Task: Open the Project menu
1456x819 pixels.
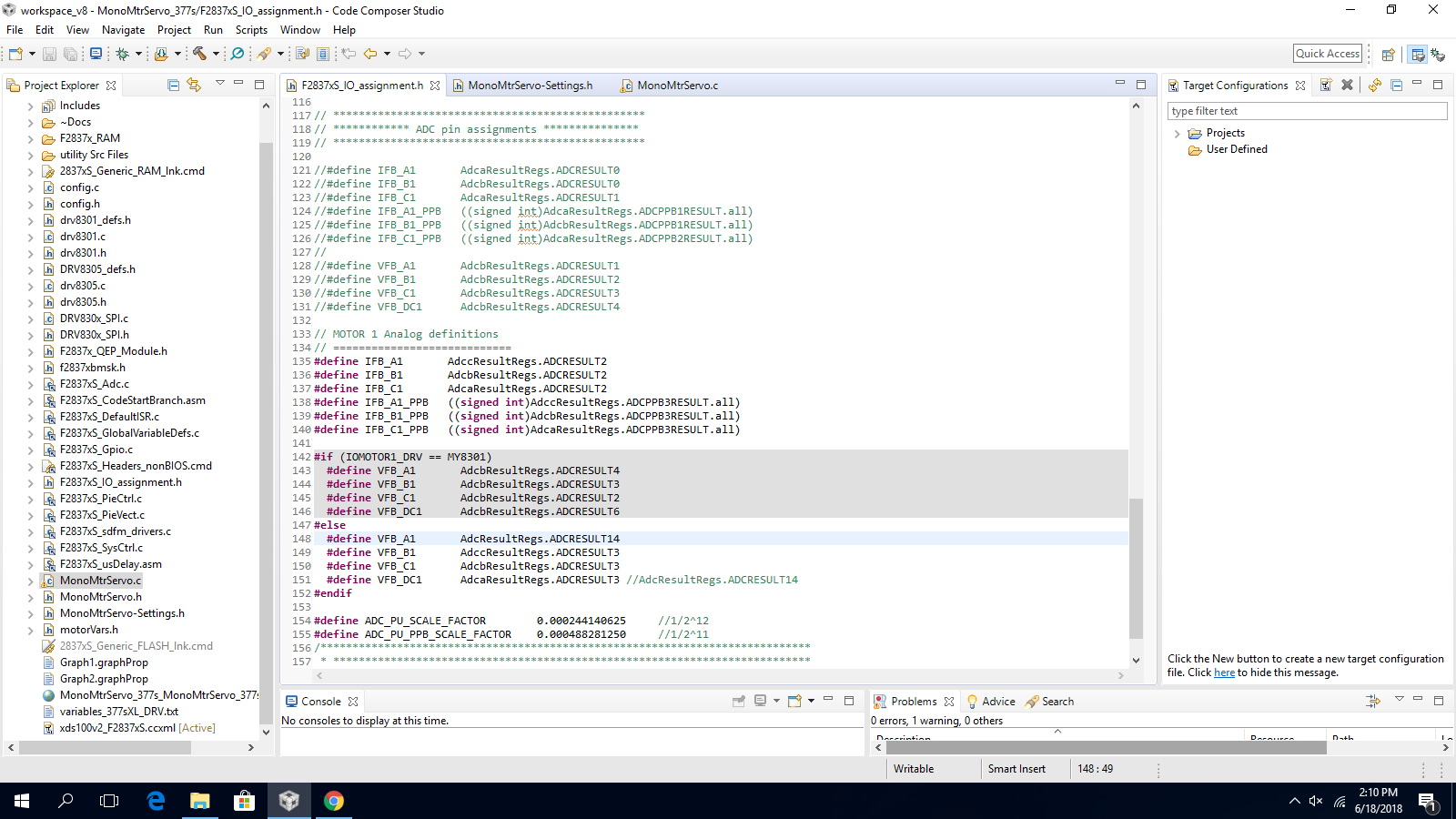Action: click(174, 30)
